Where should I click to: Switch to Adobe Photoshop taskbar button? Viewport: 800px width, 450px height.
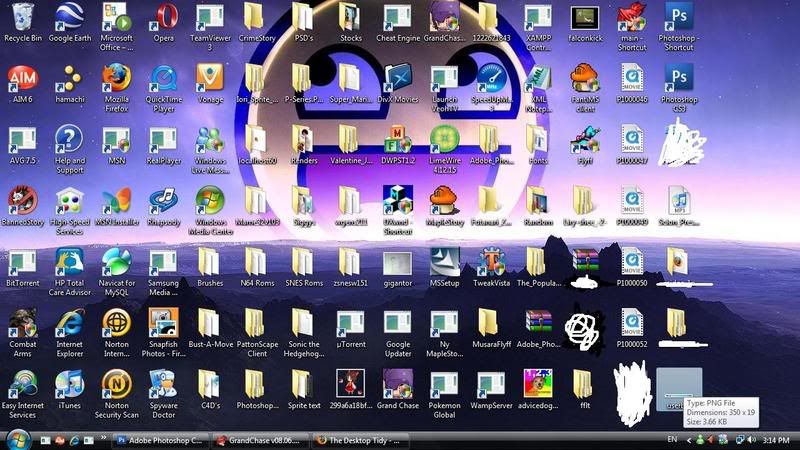tap(160, 439)
